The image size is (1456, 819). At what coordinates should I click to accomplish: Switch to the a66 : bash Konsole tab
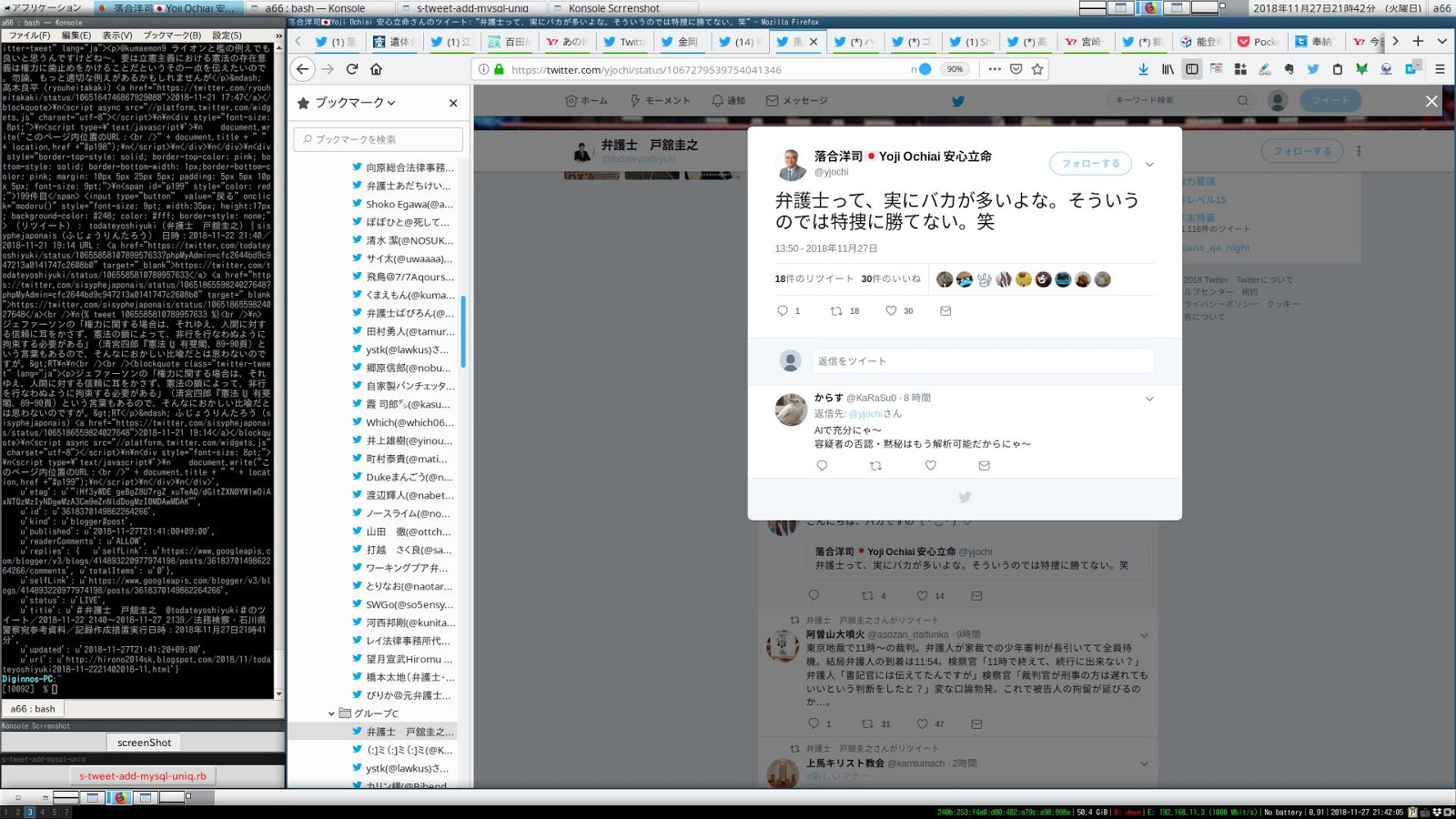(x=33, y=709)
